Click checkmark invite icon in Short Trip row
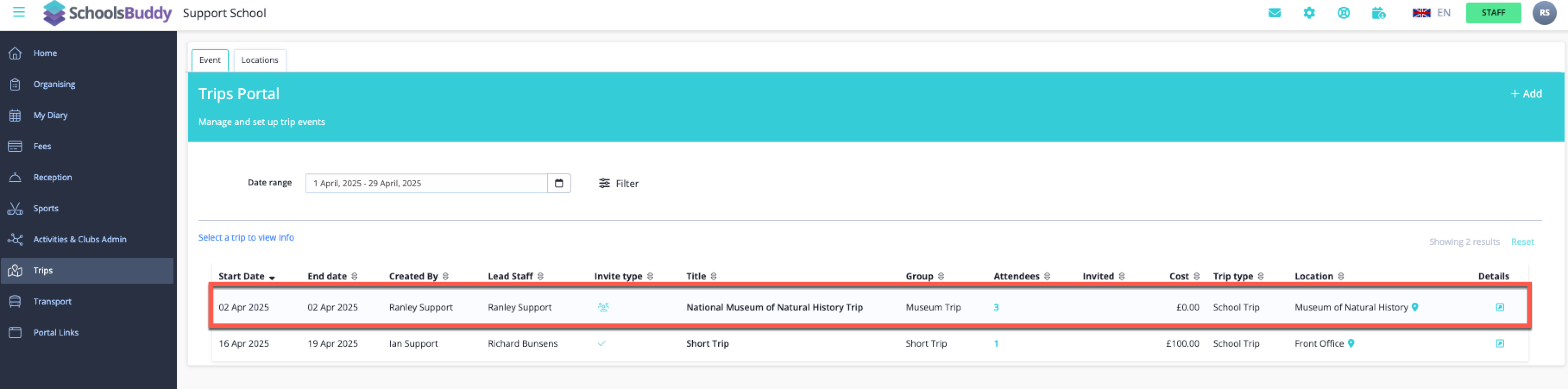The image size is (1568, 389). 601,343
